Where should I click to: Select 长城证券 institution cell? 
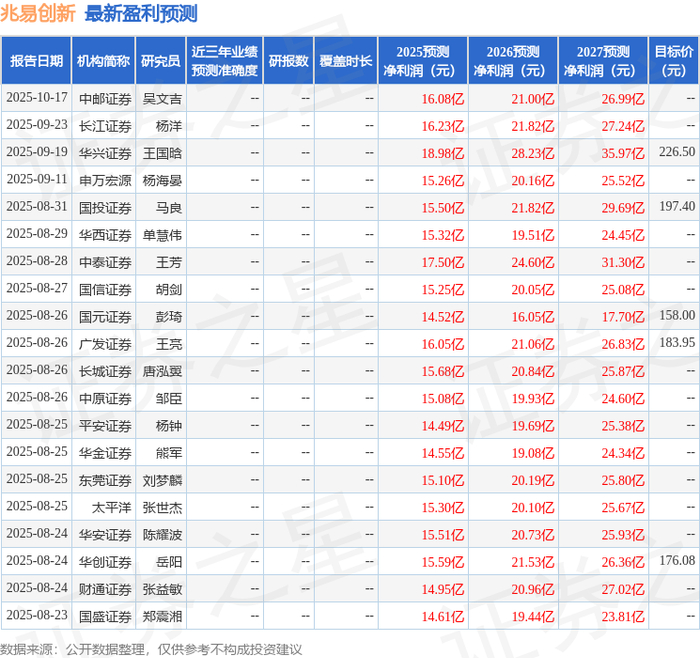point(105,371)
